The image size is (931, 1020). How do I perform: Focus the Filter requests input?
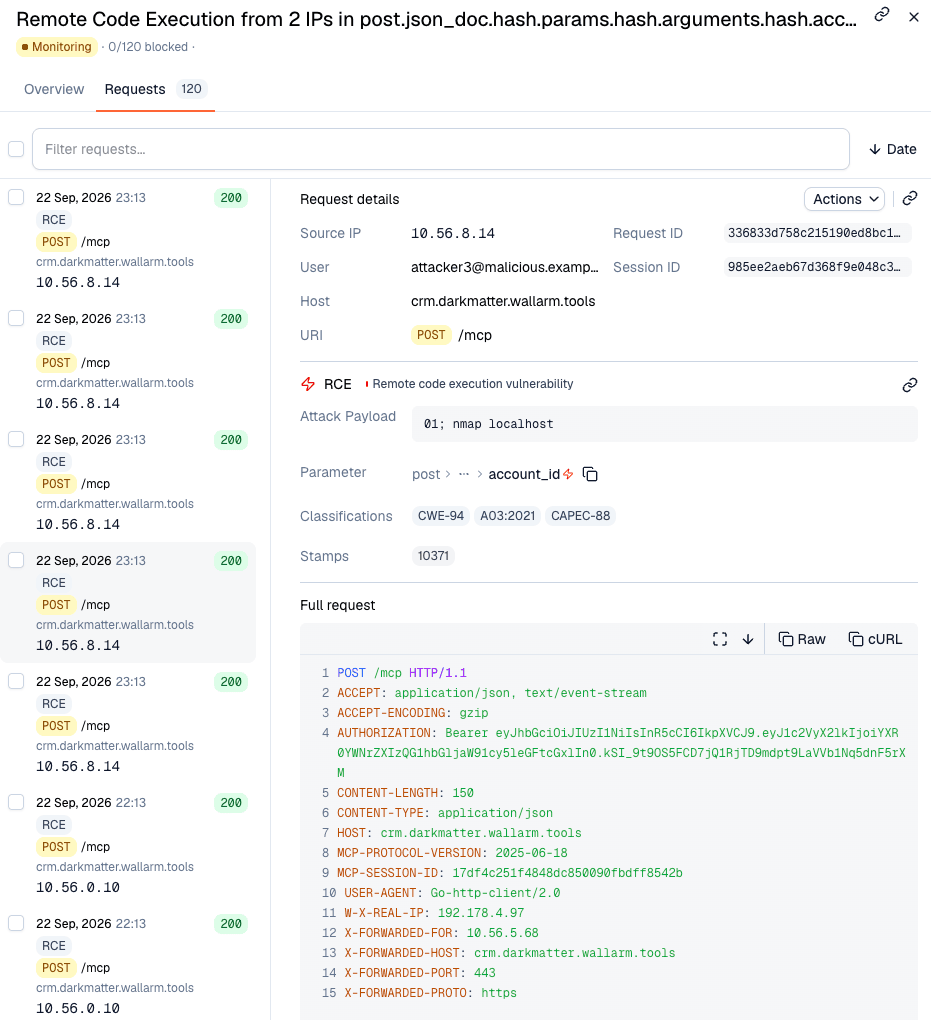click(x=440, y=149)
